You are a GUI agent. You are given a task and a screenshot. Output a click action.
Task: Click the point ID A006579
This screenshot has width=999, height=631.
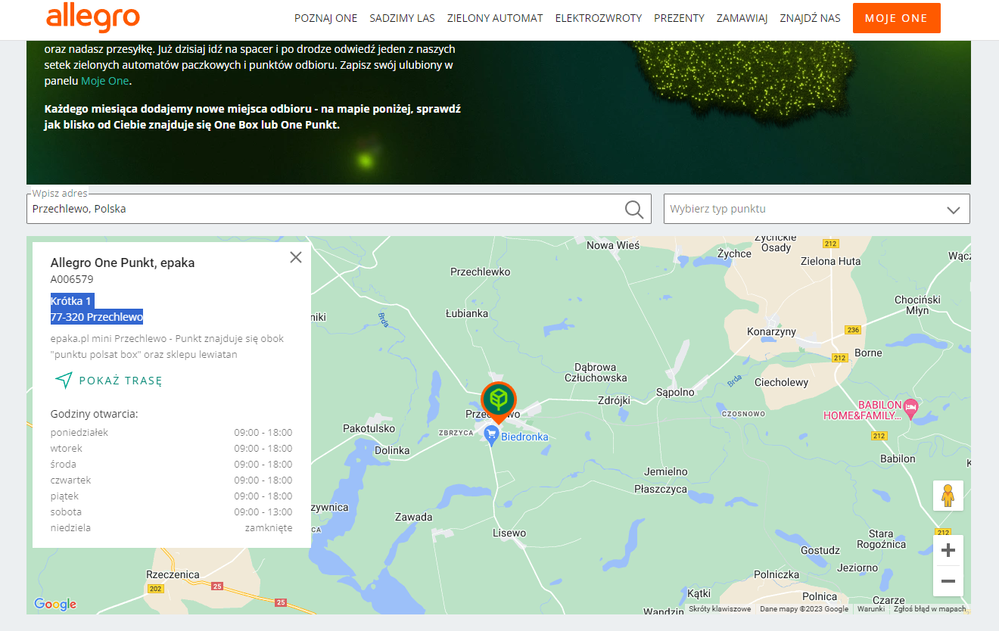point(72,279)
